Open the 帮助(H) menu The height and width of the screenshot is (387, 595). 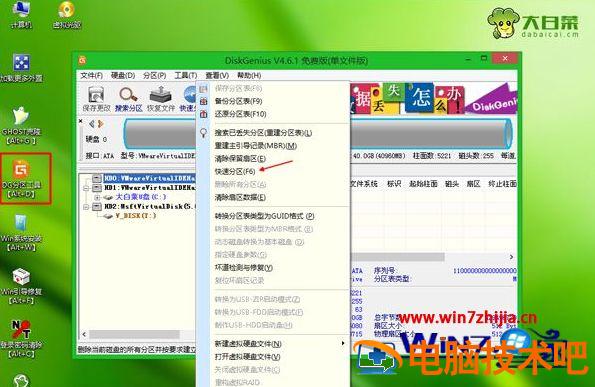[249, 76]
